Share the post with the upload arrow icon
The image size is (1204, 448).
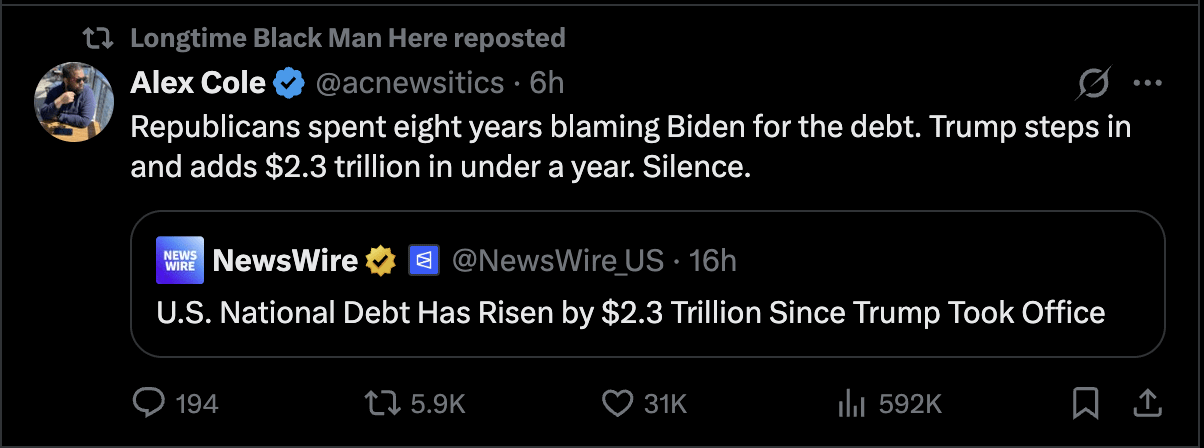(x=1146, y=403)
